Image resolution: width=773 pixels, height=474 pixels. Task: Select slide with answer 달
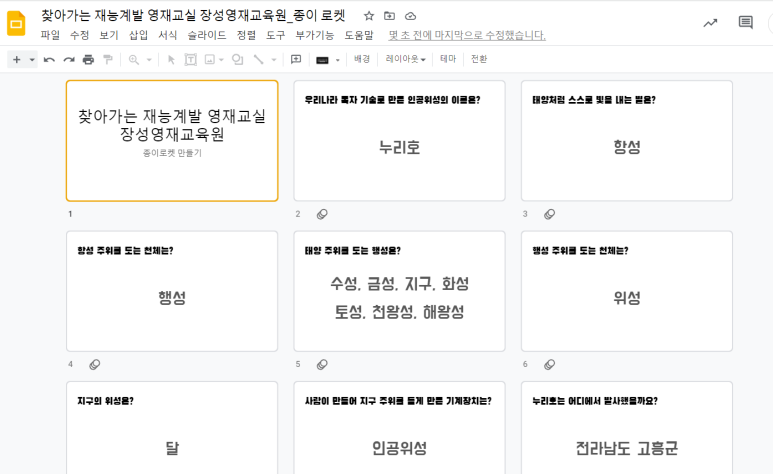(172, 428)
